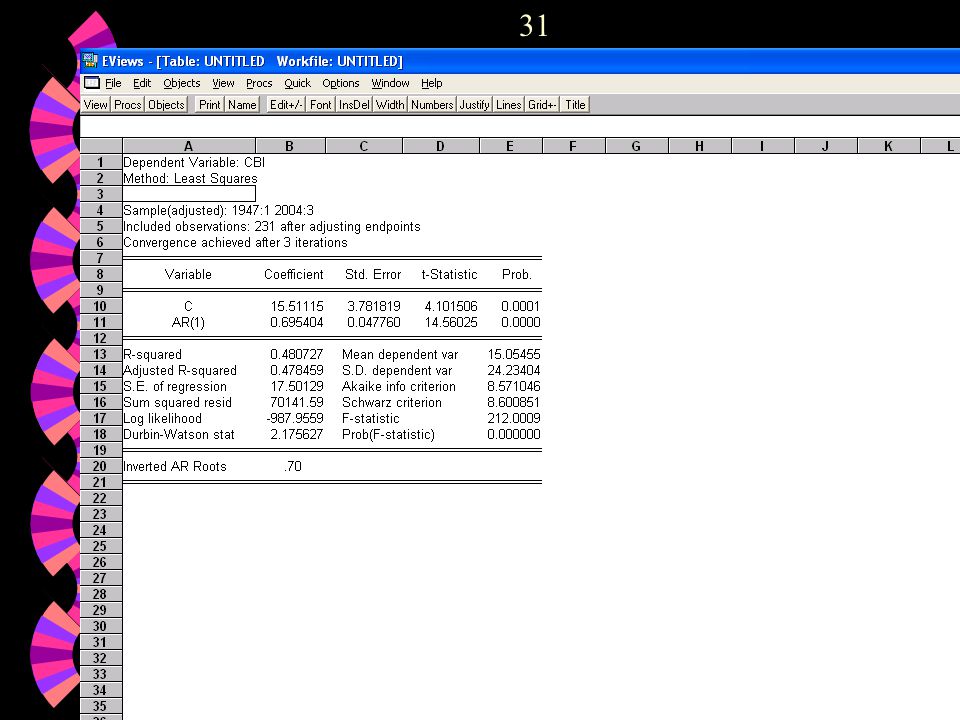Click the Name toolbar button
Image resolution: width=960 pixels, height=720 pixels.
[x=242, y=105]
